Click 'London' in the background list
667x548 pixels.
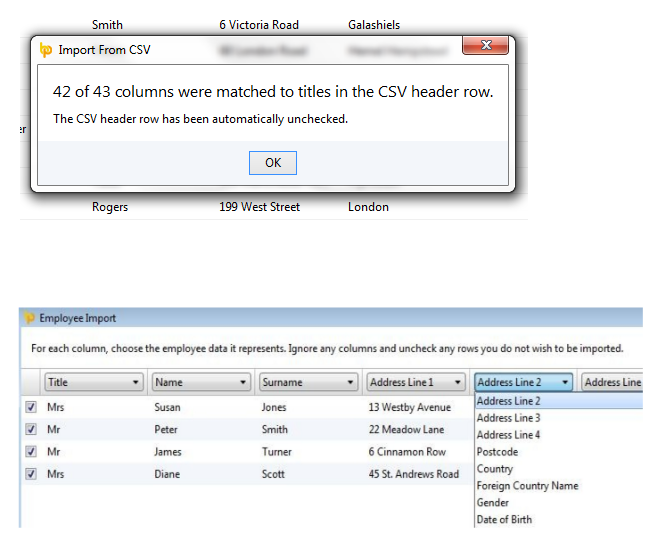pyautogui.click(x=368, y=207)
